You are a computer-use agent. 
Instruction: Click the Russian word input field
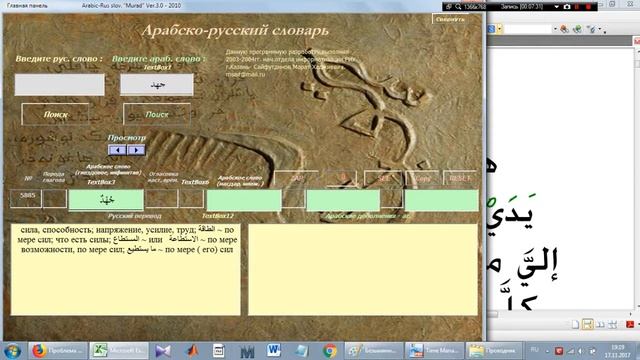pyautogui.click(x=60, y=84)
